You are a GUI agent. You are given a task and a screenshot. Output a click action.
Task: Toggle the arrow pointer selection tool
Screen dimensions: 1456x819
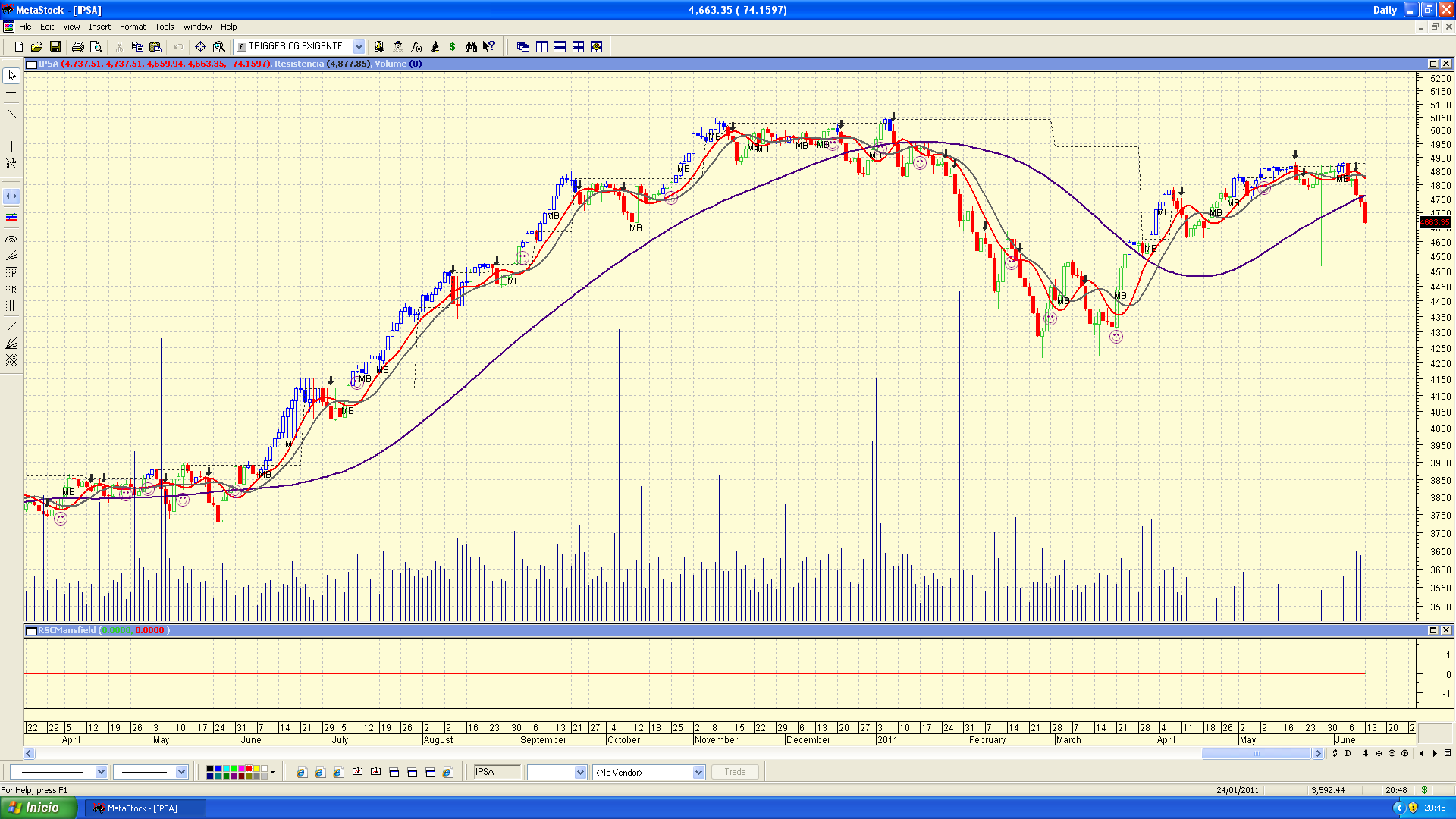[11, 76]
